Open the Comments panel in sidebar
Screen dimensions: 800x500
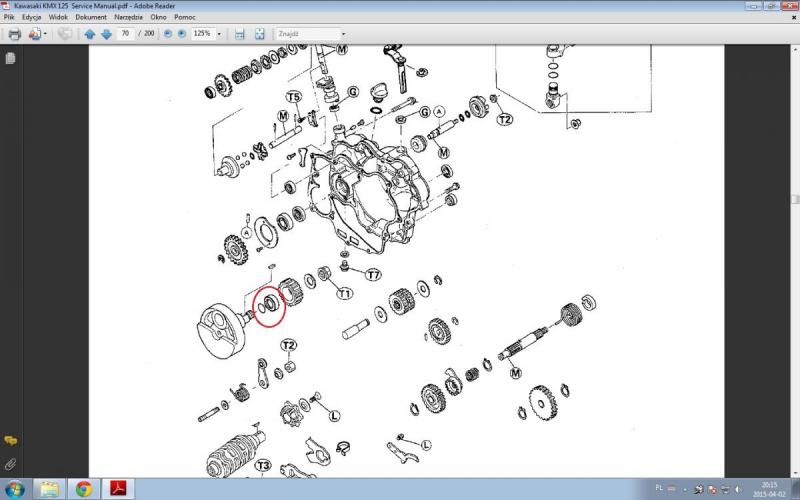(x=10, y=441)
